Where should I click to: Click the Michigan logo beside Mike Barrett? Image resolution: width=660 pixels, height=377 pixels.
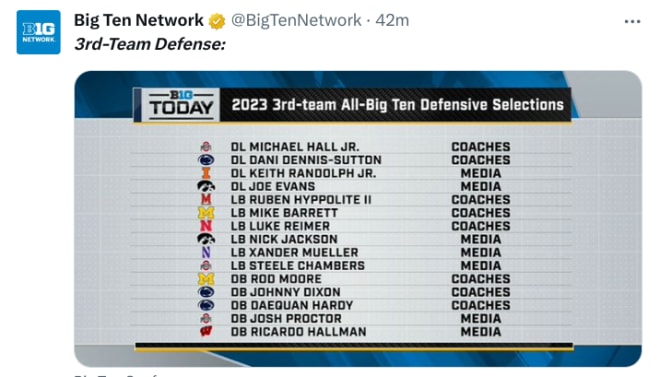pyautogui.click(x=206, y=213)
